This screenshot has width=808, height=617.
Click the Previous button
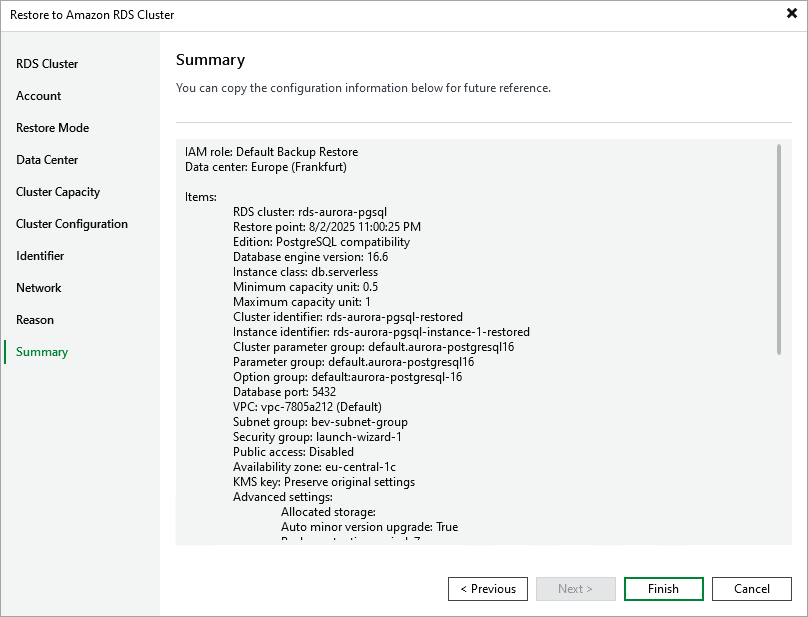488,589
